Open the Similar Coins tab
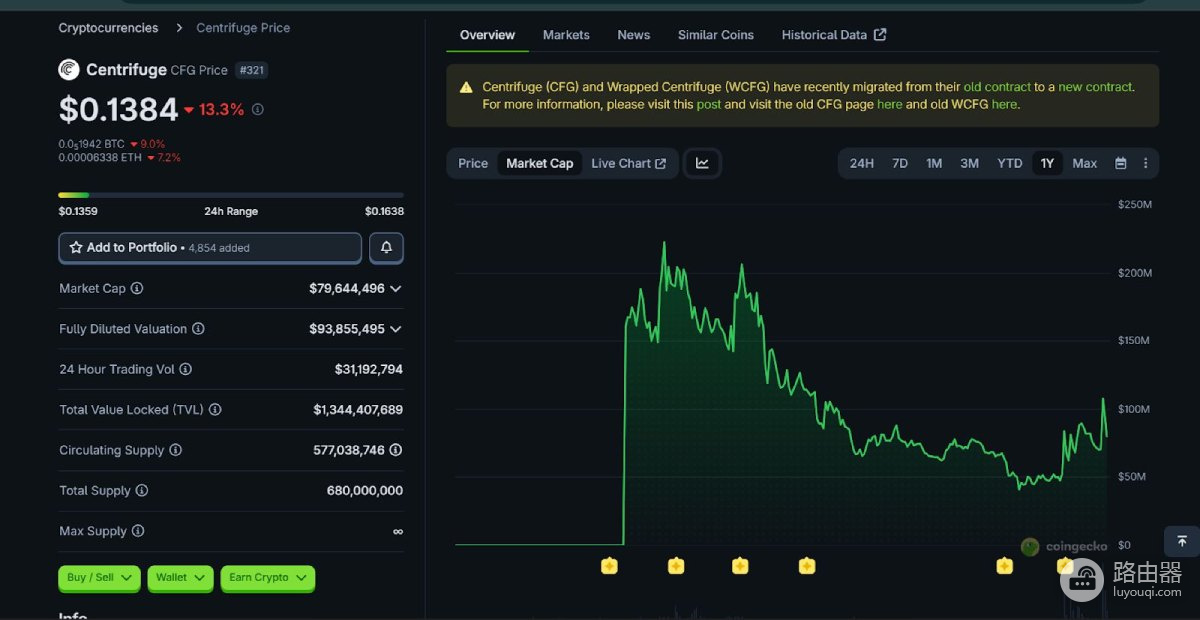 pos(716,34)
